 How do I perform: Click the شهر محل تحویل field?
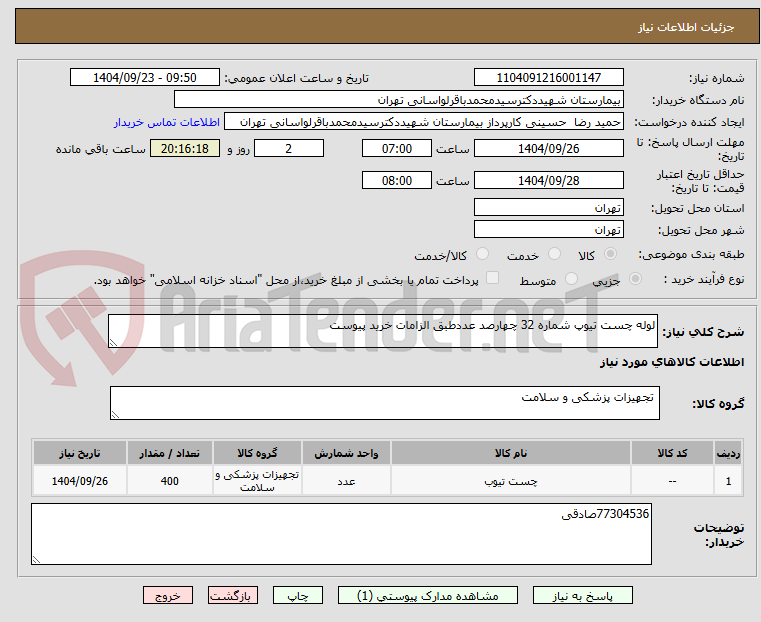coord(548,229)
